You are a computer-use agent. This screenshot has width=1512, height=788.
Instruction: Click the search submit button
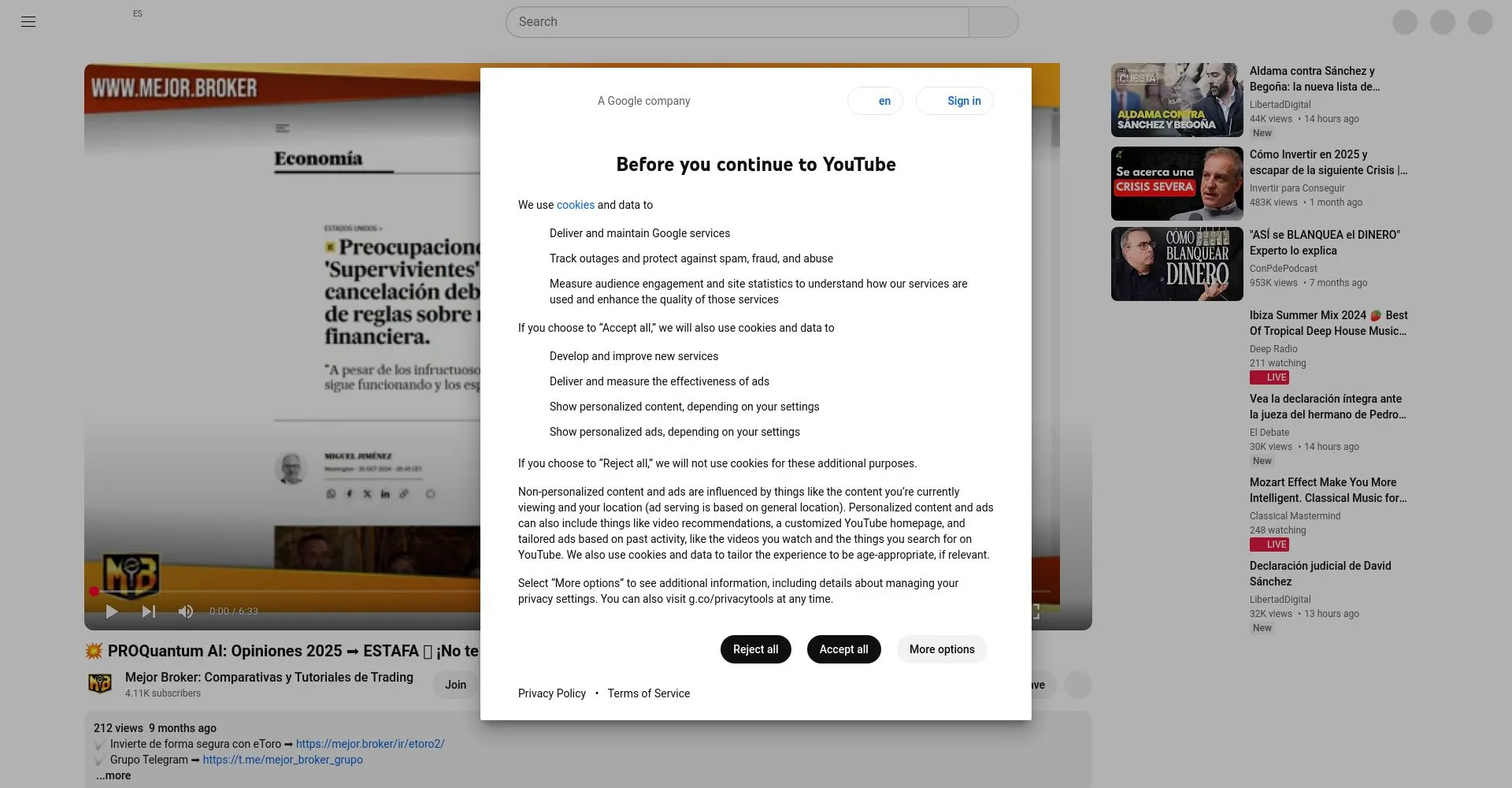[994, 22]
